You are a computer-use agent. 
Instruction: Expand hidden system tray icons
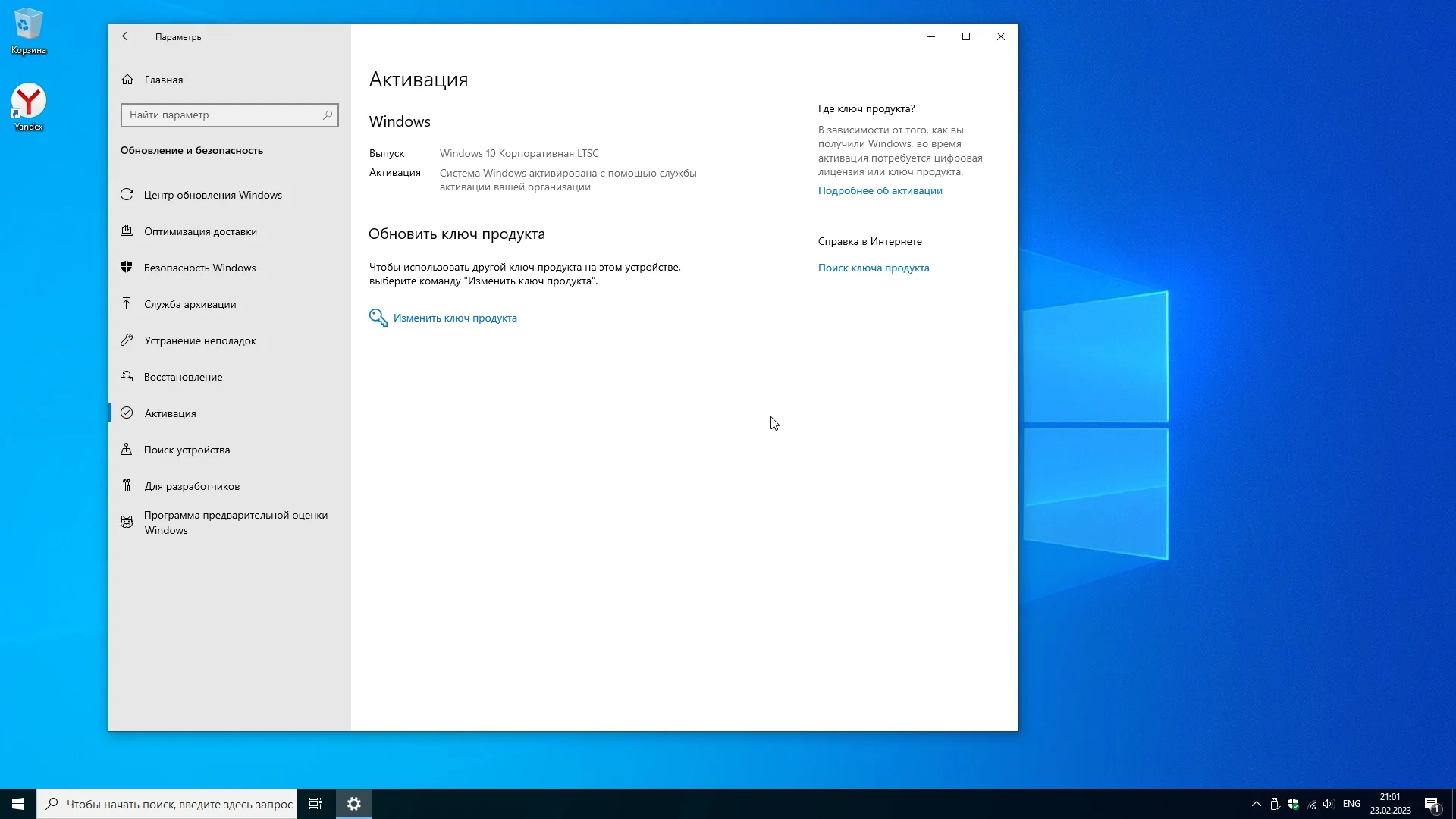(x=1256, y=804)
